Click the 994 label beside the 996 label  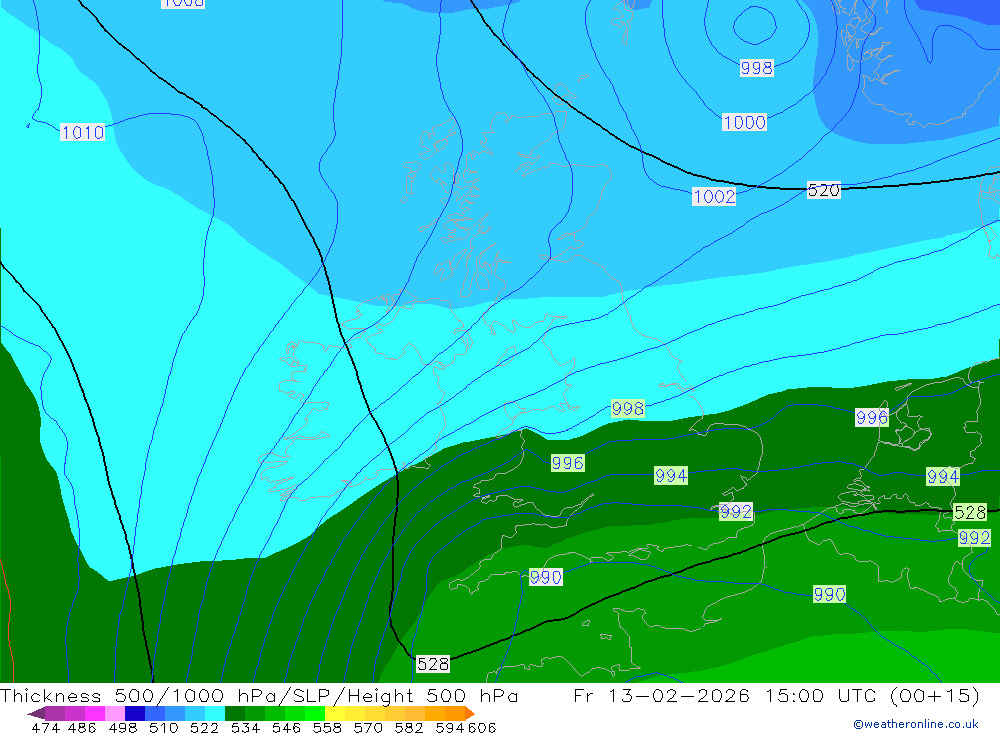[x=671, y=475]
